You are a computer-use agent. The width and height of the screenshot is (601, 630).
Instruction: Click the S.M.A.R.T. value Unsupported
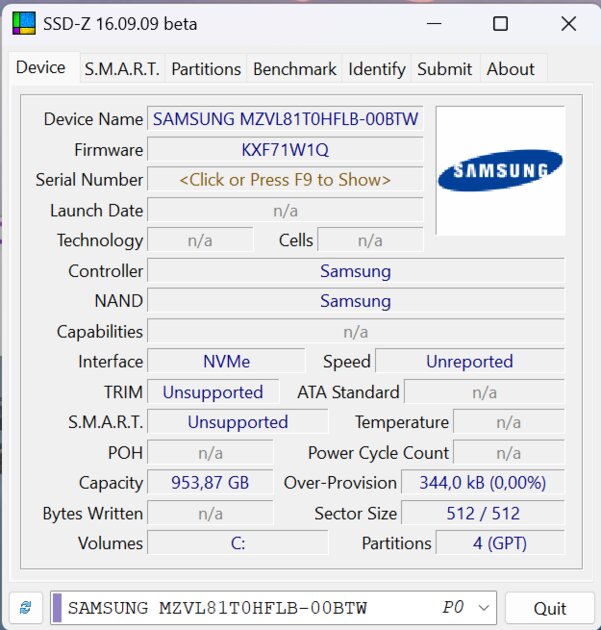coord(238,422)
